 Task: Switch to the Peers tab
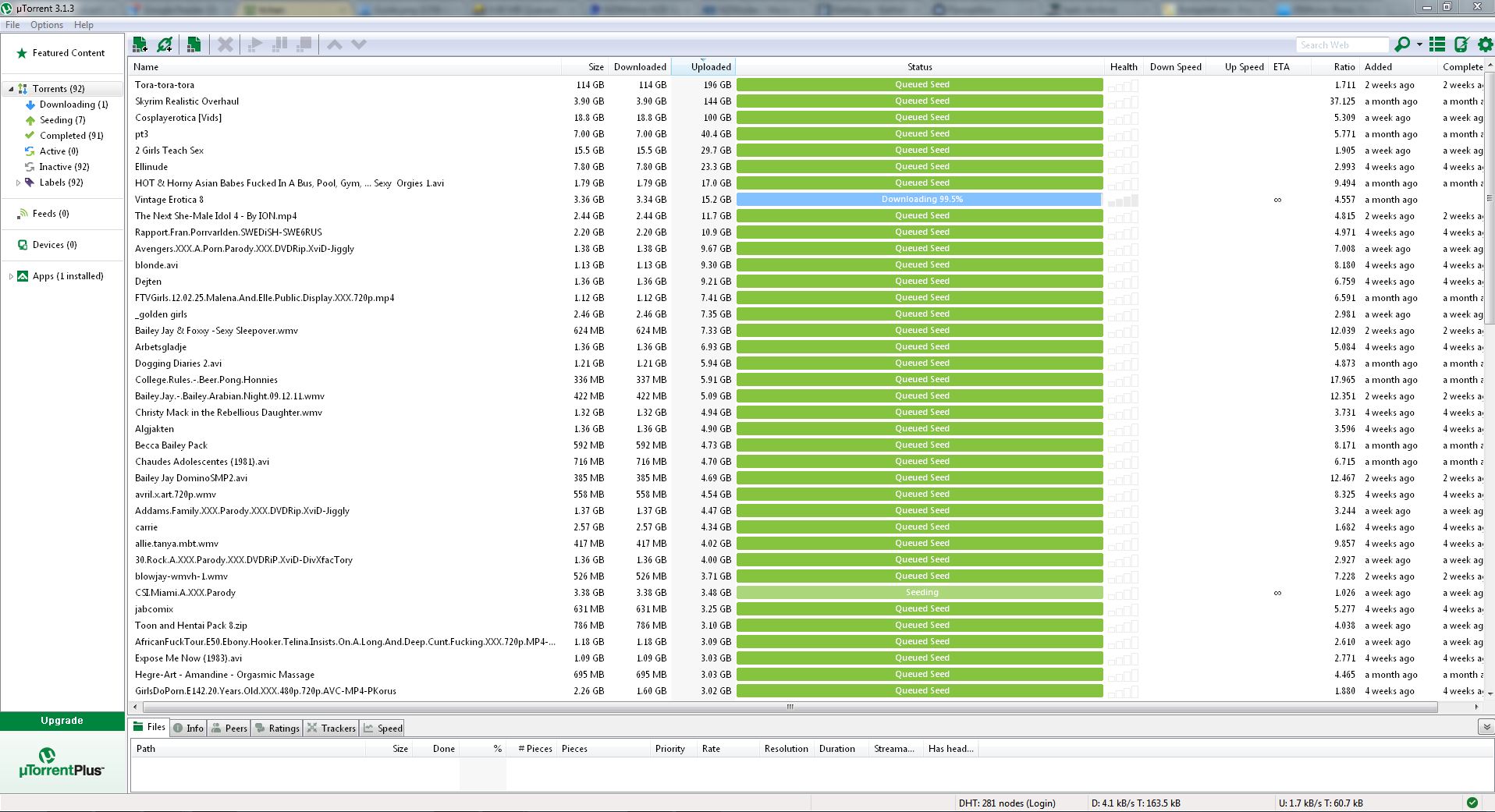[x=229, y=728]
